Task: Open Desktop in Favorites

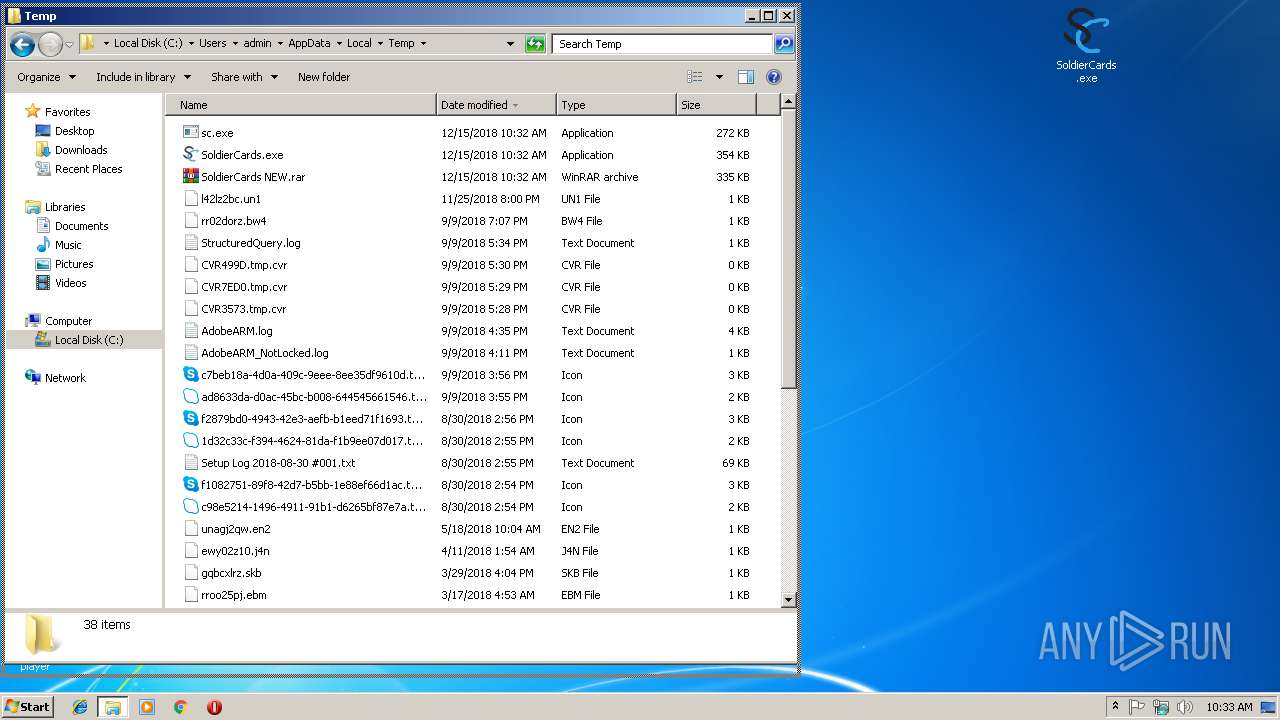Action: coord(74,131)
